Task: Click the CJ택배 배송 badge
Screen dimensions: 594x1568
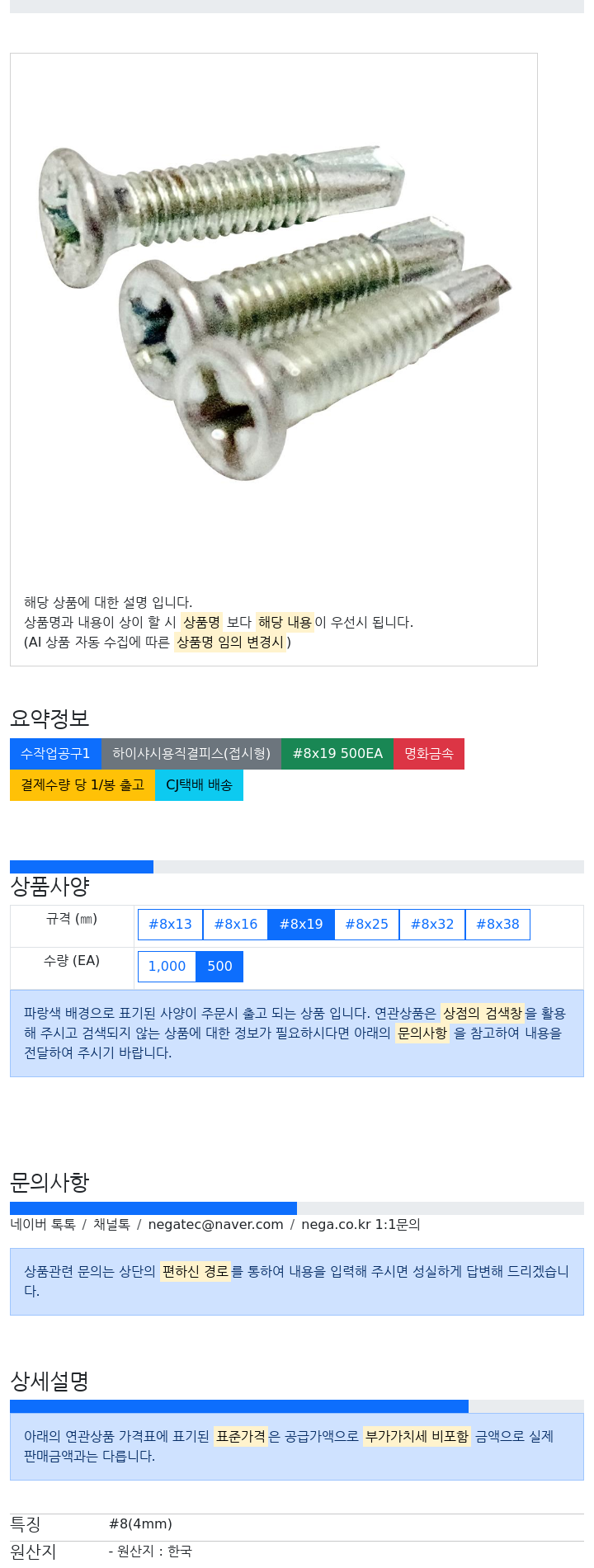Action: point(199,784)
